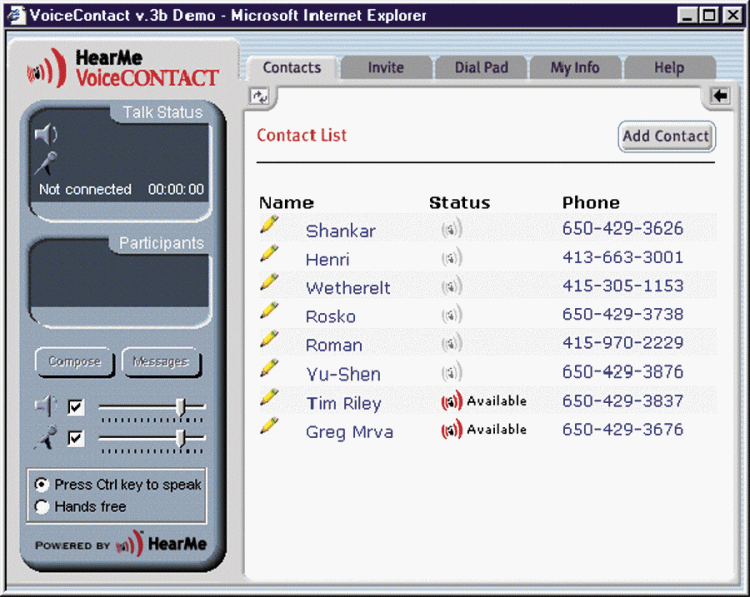Viewport: 750px width, 597px height.
Task: Click Roman's gray voice status icon
Action: [x=452, y=343]
